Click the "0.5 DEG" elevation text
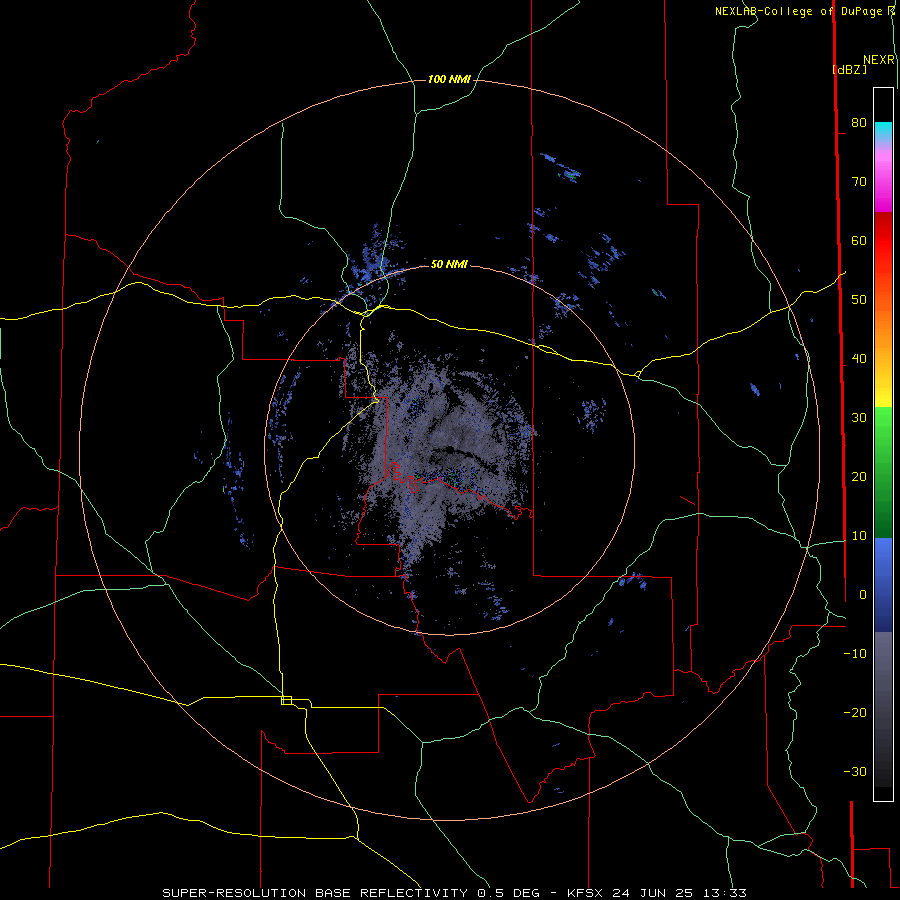Image resolution: width=900 pixels, height=900 pixels. tap(508, 893)
